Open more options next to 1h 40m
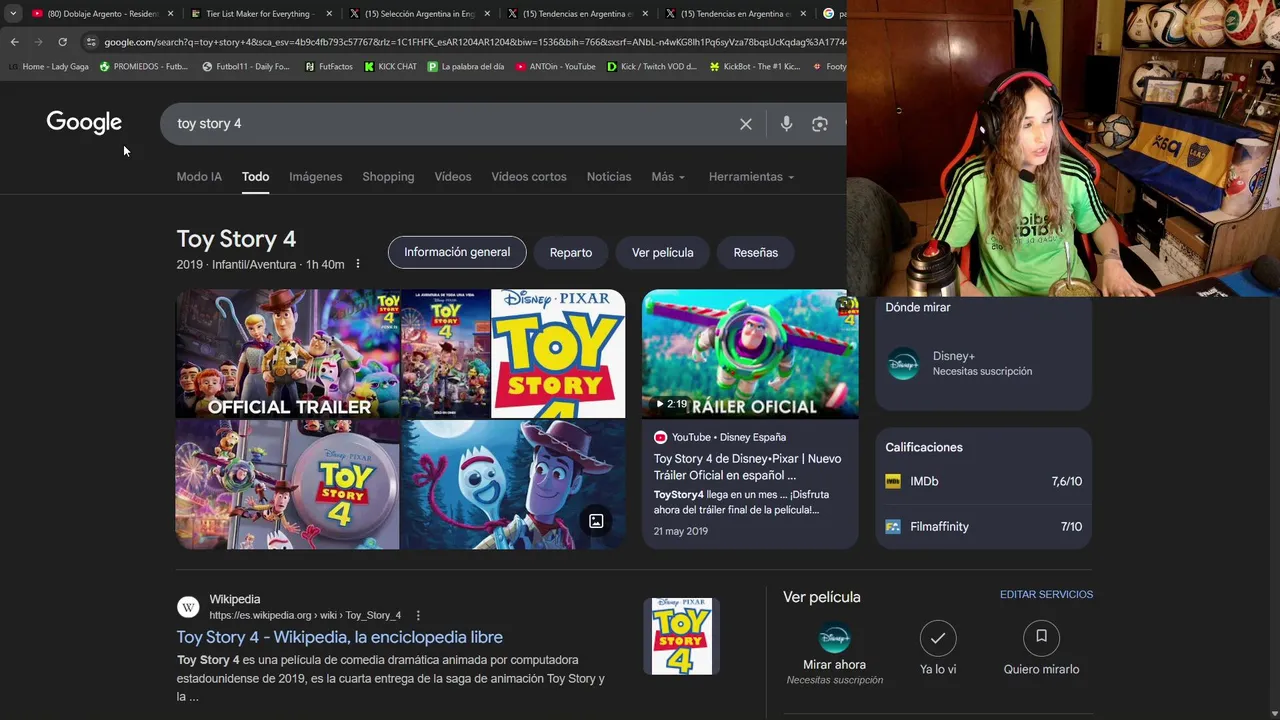This screenshot has height=720, width=1280. [x=357, y=264]
